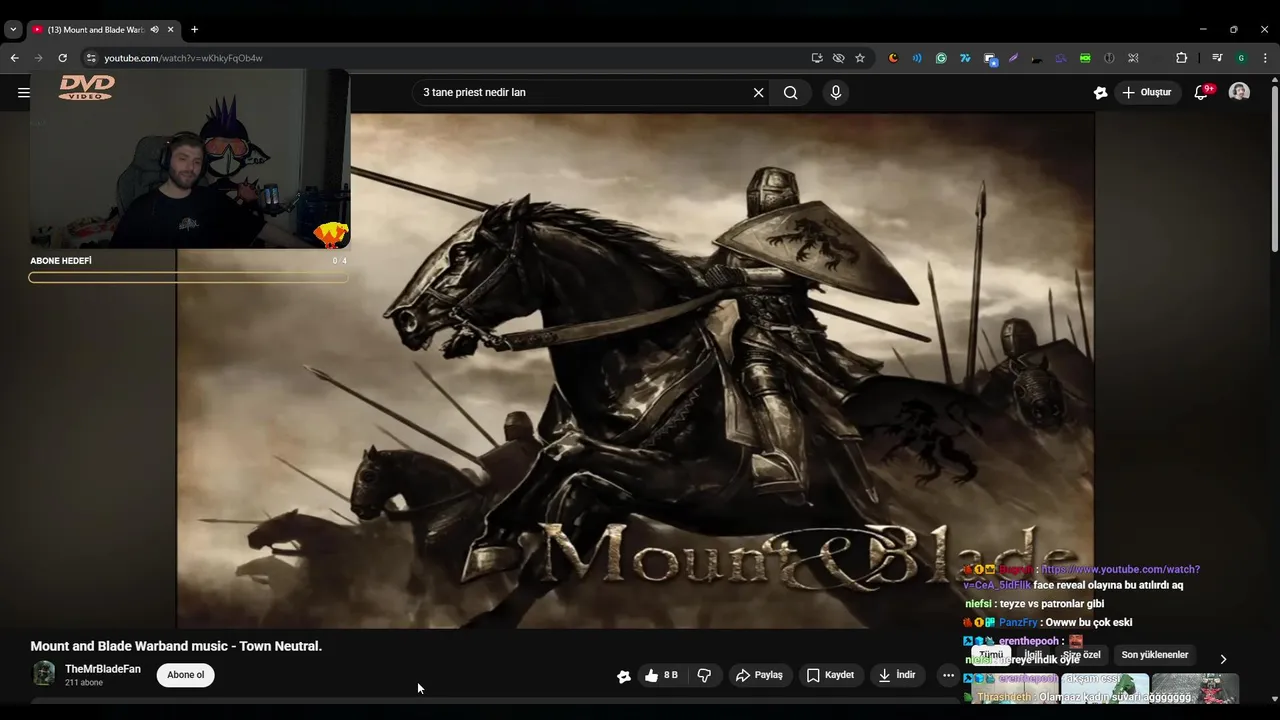
Task: Close the Mount and Blade tab
Action: 171,30
